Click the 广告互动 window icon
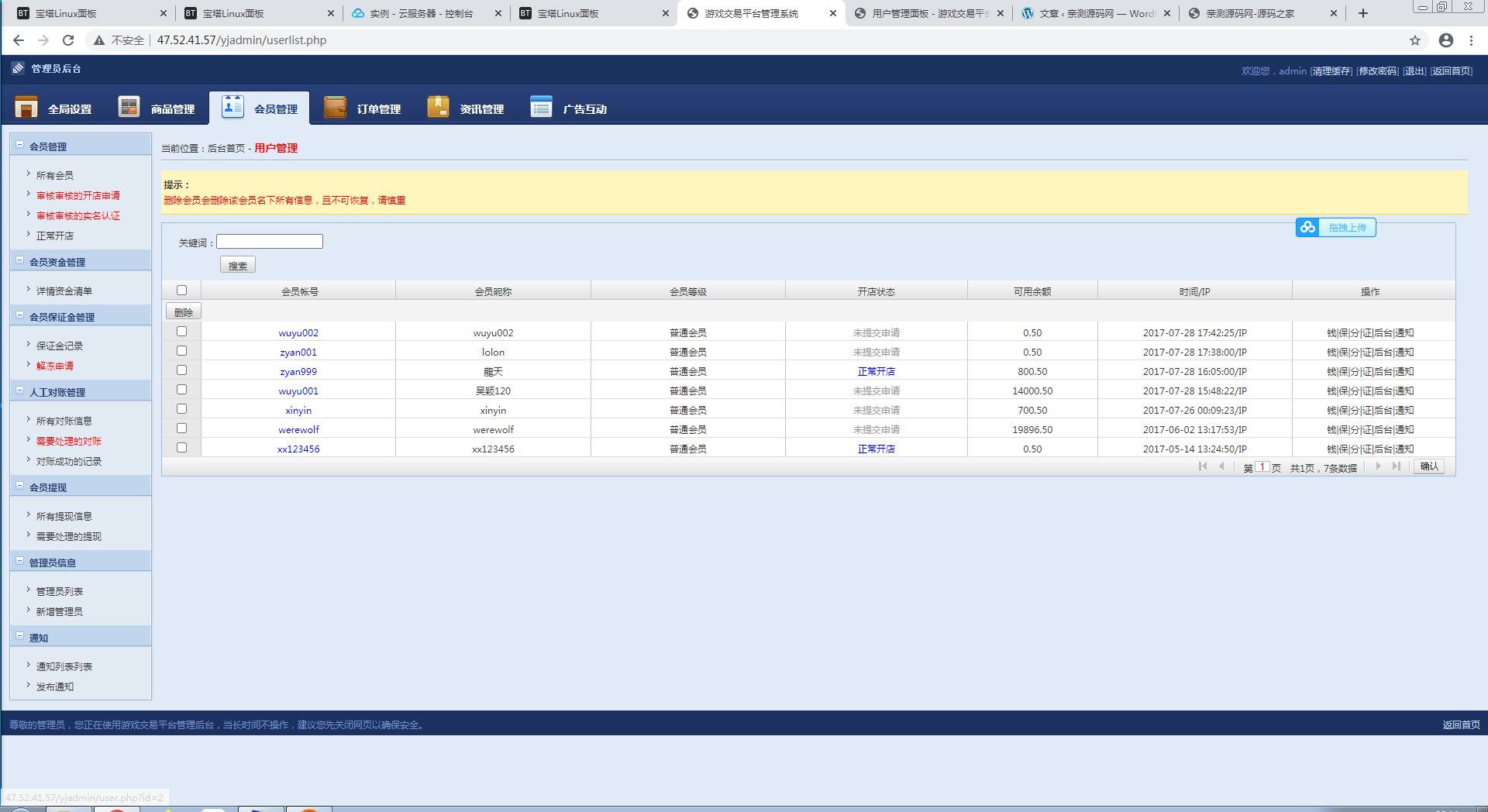 [x=541, y=107]
